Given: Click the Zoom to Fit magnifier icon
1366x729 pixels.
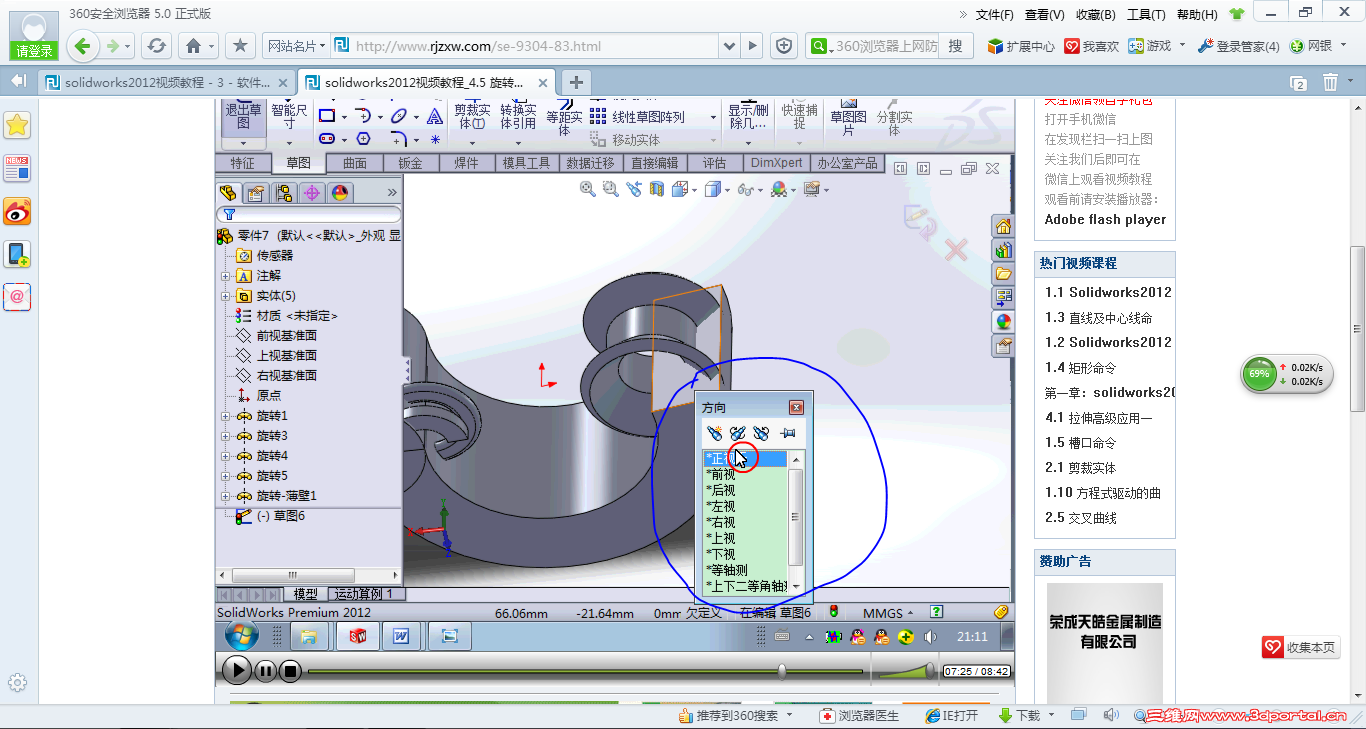Looking at the screenshot, I should click(x=588, y=188).
